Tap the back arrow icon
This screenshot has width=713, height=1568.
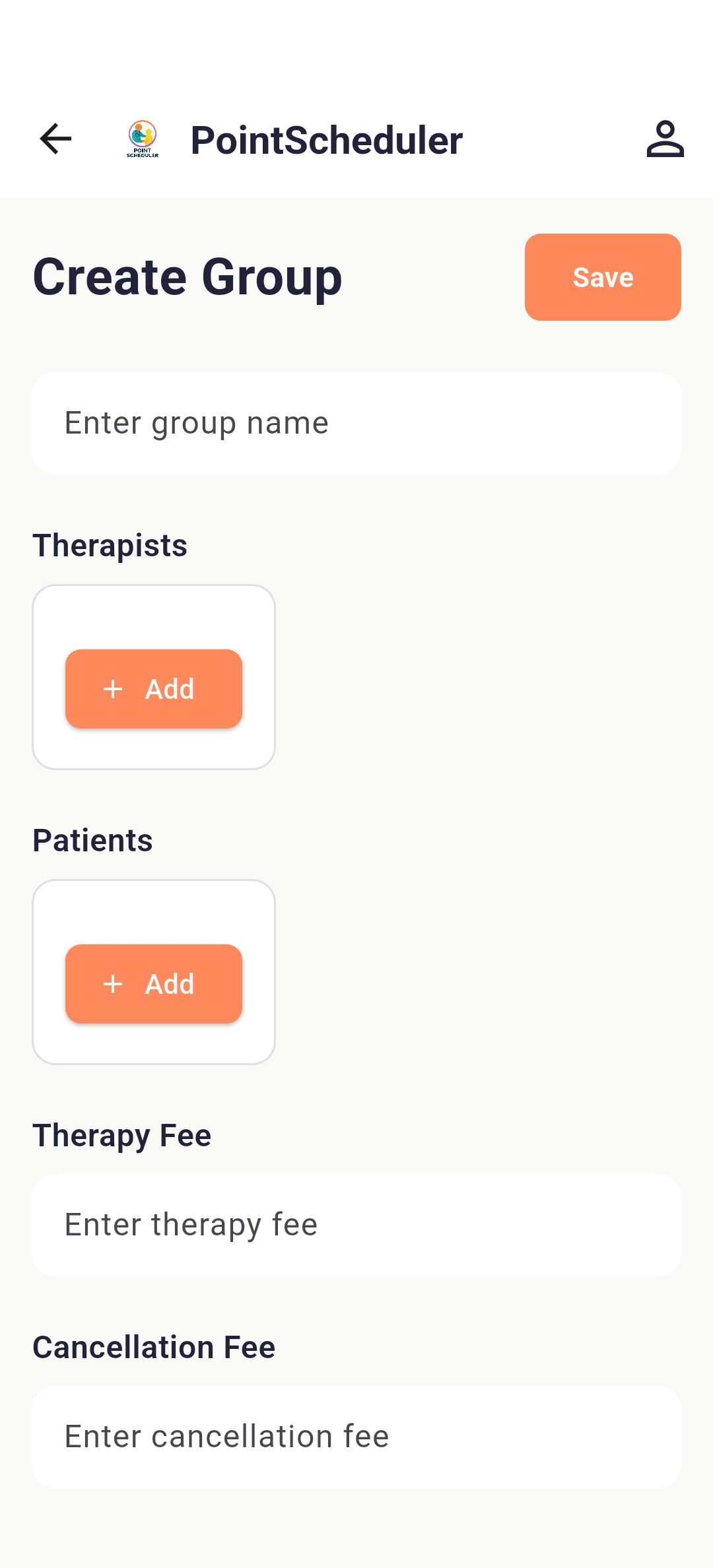point(55,139)
